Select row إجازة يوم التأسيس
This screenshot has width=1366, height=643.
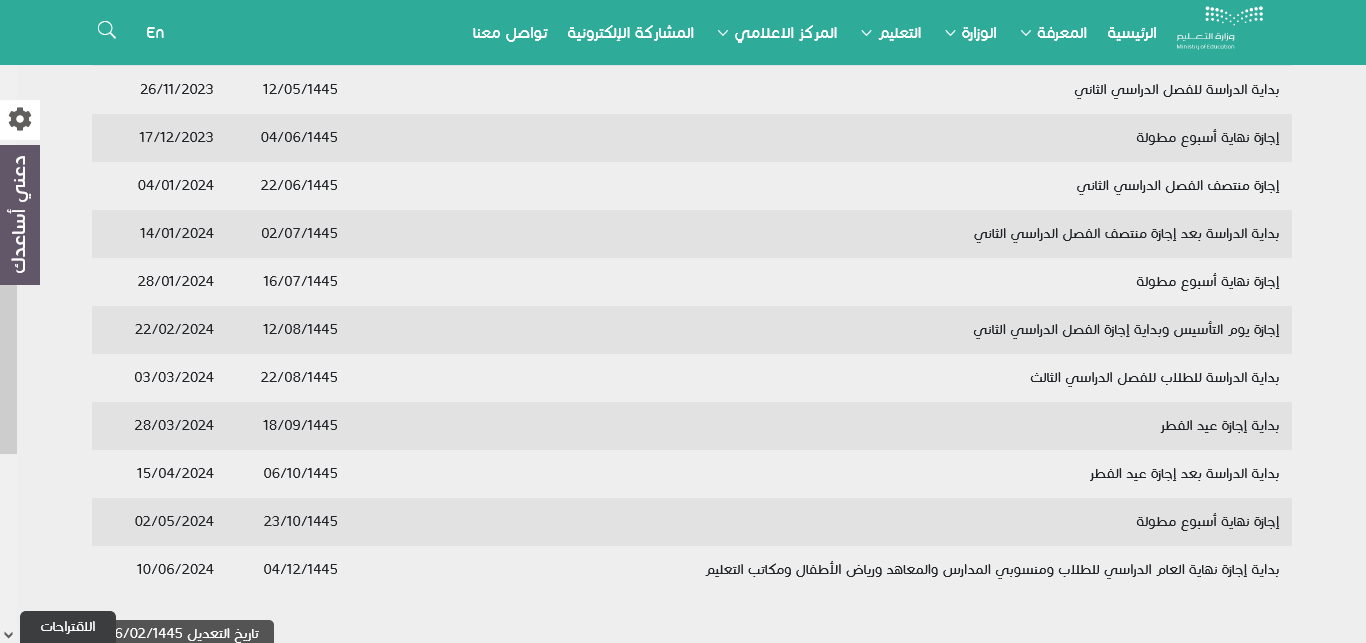coord(692,330)
